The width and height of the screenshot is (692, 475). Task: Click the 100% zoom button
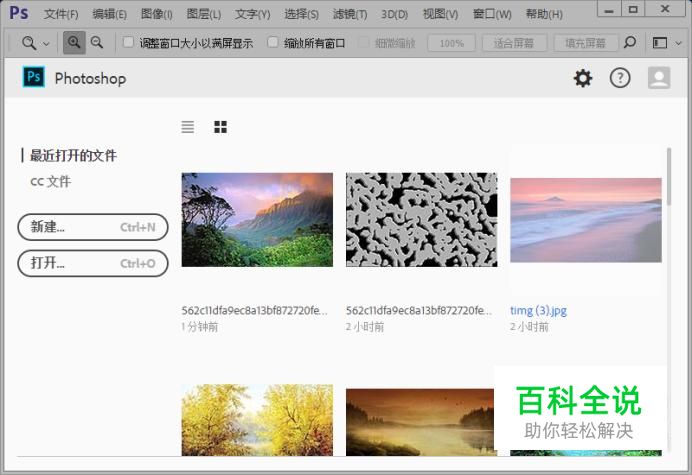point(451,43)
